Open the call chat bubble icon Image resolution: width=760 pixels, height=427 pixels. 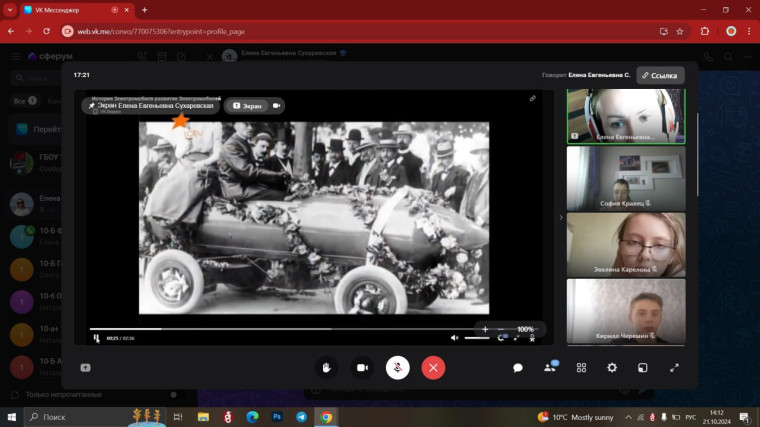pos(518,368)
